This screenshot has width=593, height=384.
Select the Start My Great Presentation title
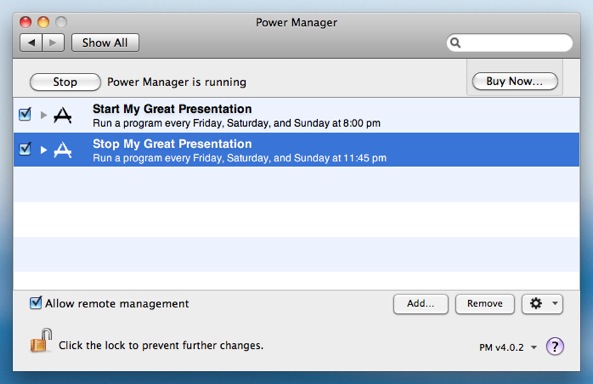[172, 109]
